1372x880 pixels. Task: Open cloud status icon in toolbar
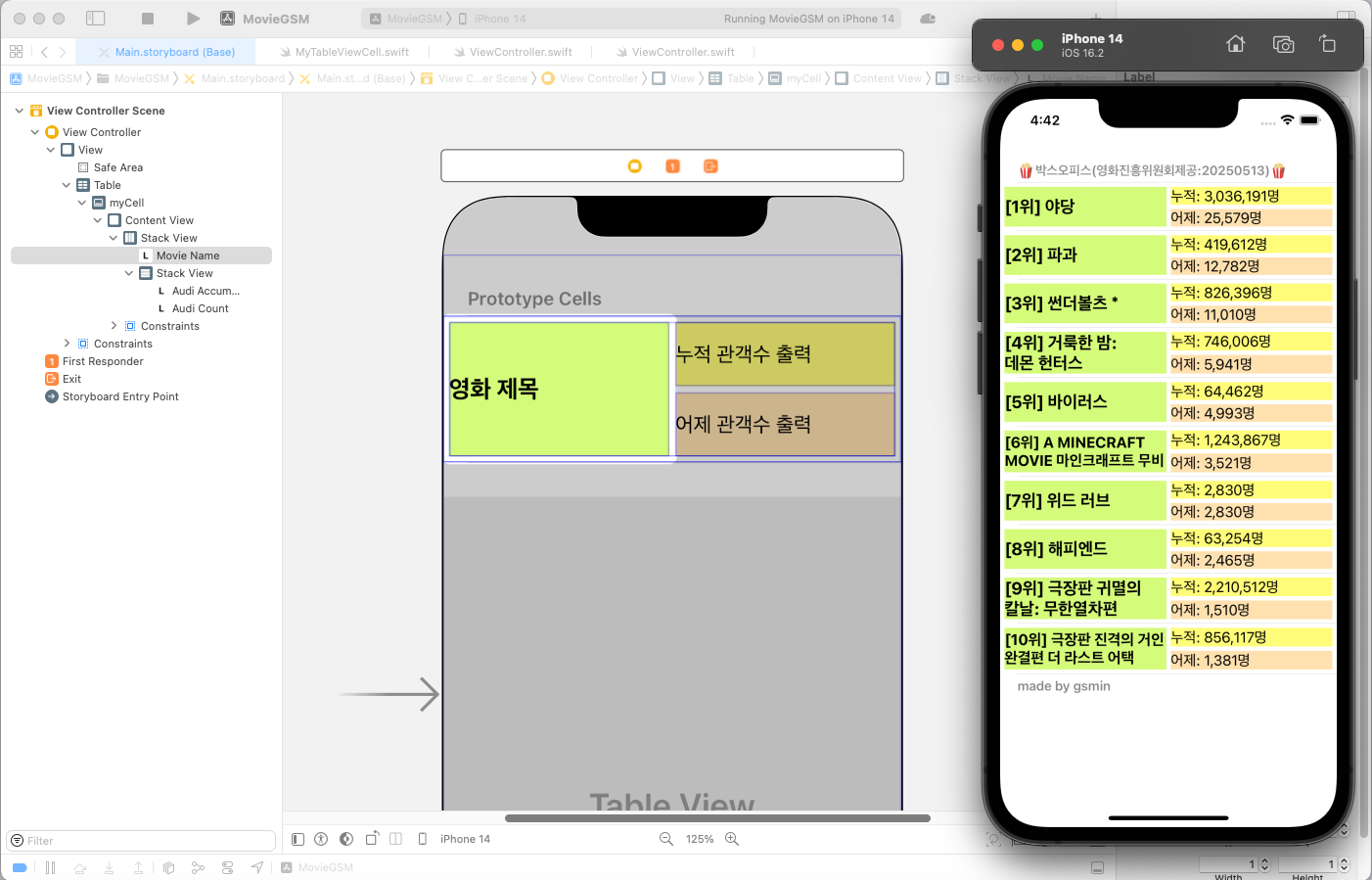click(x=928, y=19)
